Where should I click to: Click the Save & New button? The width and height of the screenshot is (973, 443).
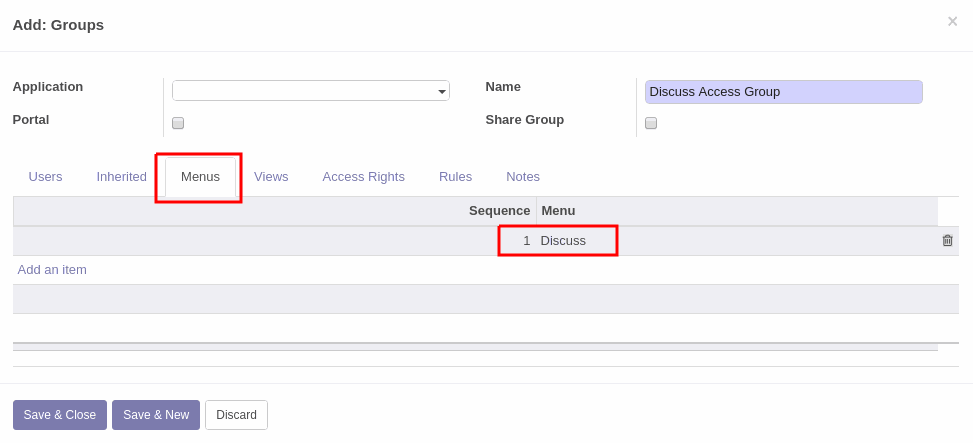(x=156, y=415)
